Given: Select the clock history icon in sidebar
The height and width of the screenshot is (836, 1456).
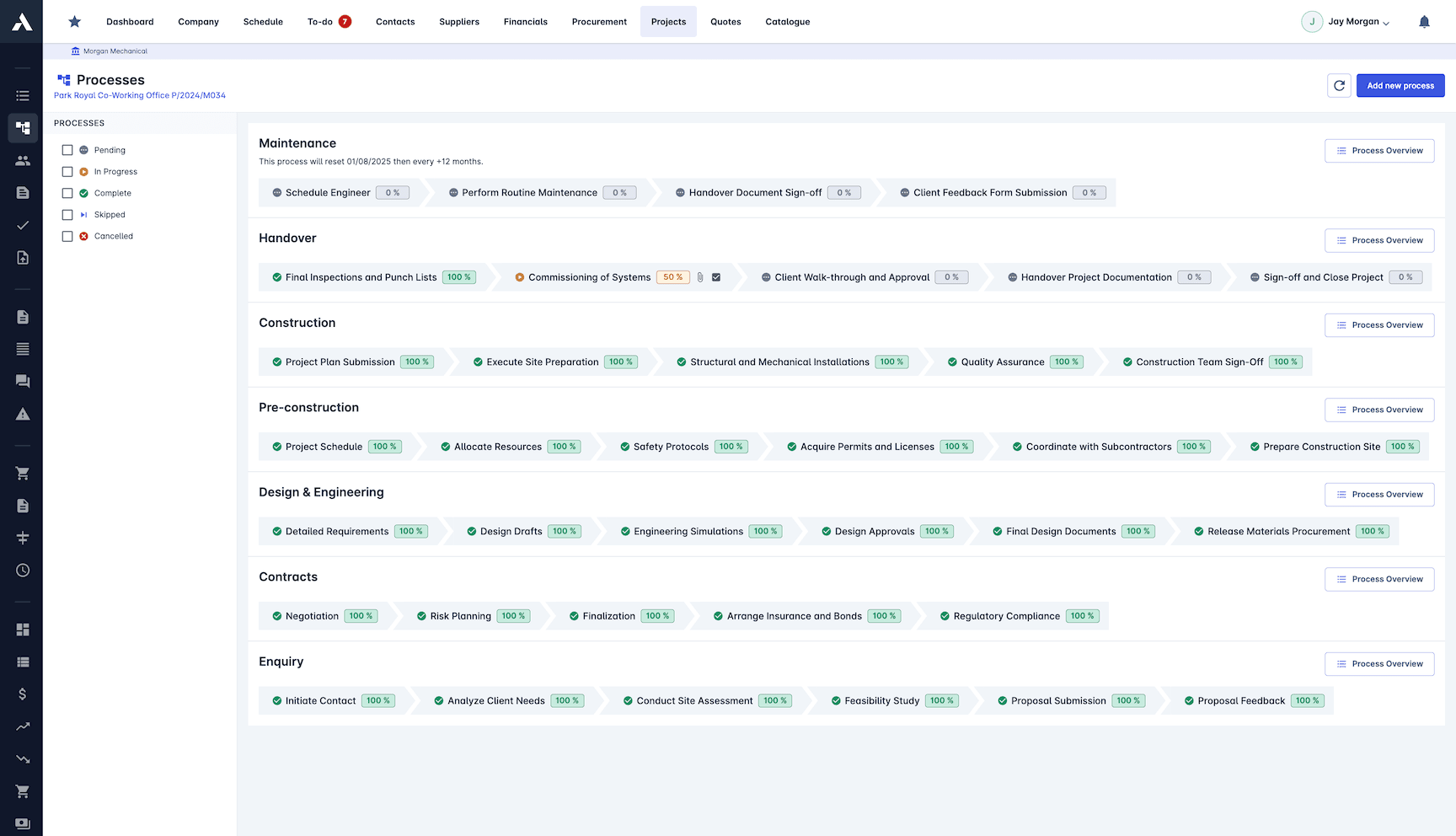Looking at the screenshot, I should click(23, 570).
